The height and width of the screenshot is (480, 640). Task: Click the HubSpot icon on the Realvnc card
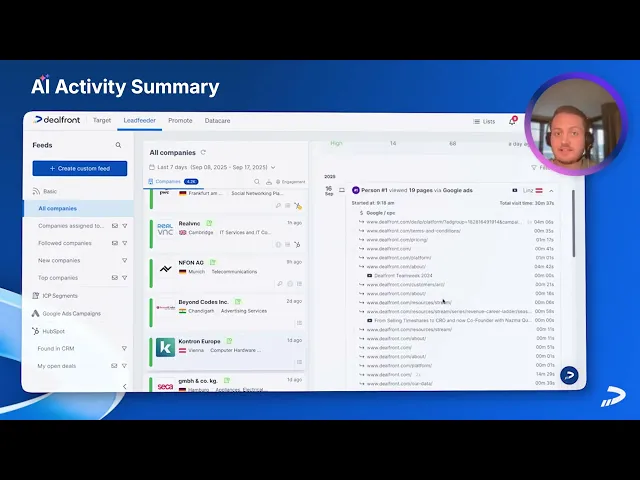point(298,244)
